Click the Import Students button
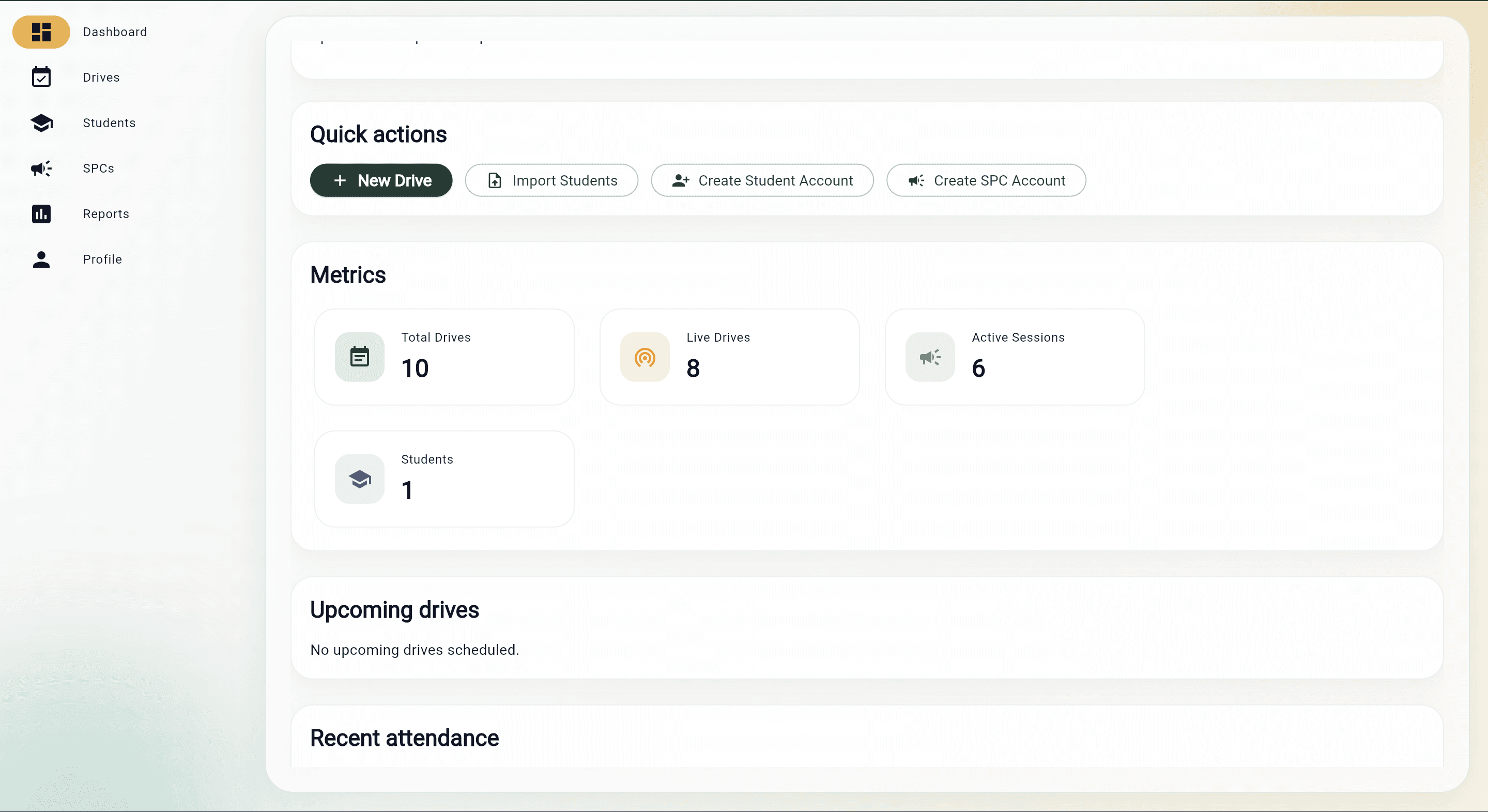 [551, 180]
